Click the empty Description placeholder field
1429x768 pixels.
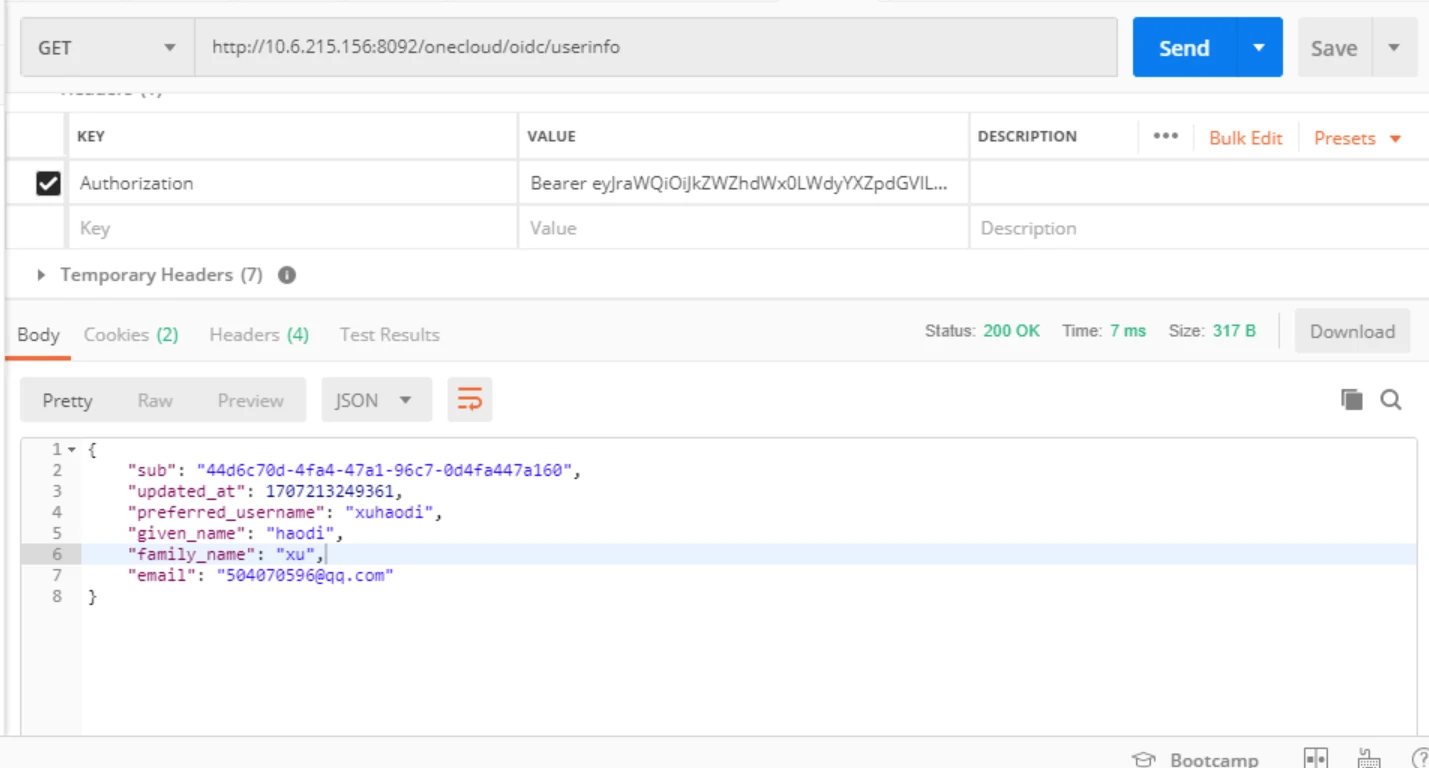click(1199, 228)
